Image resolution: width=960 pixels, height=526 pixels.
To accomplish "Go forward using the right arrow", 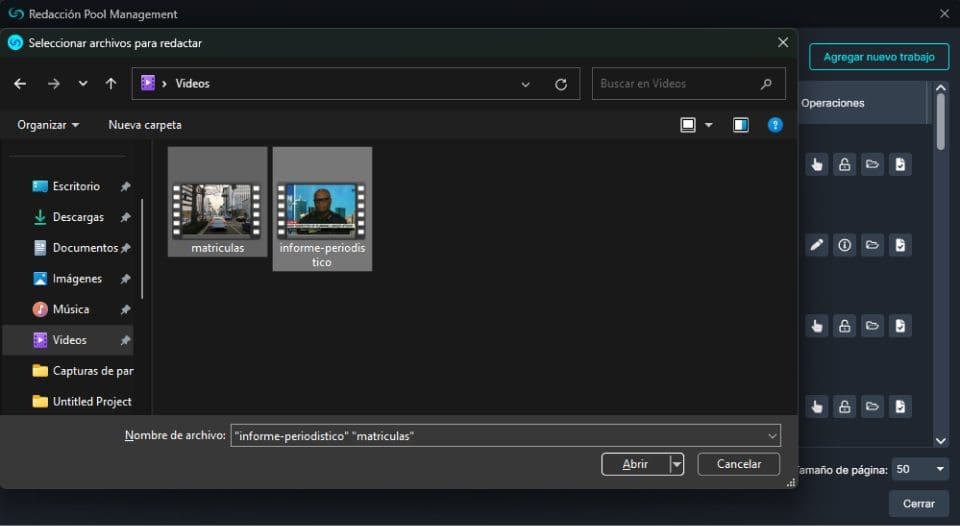I will [54, 84].
